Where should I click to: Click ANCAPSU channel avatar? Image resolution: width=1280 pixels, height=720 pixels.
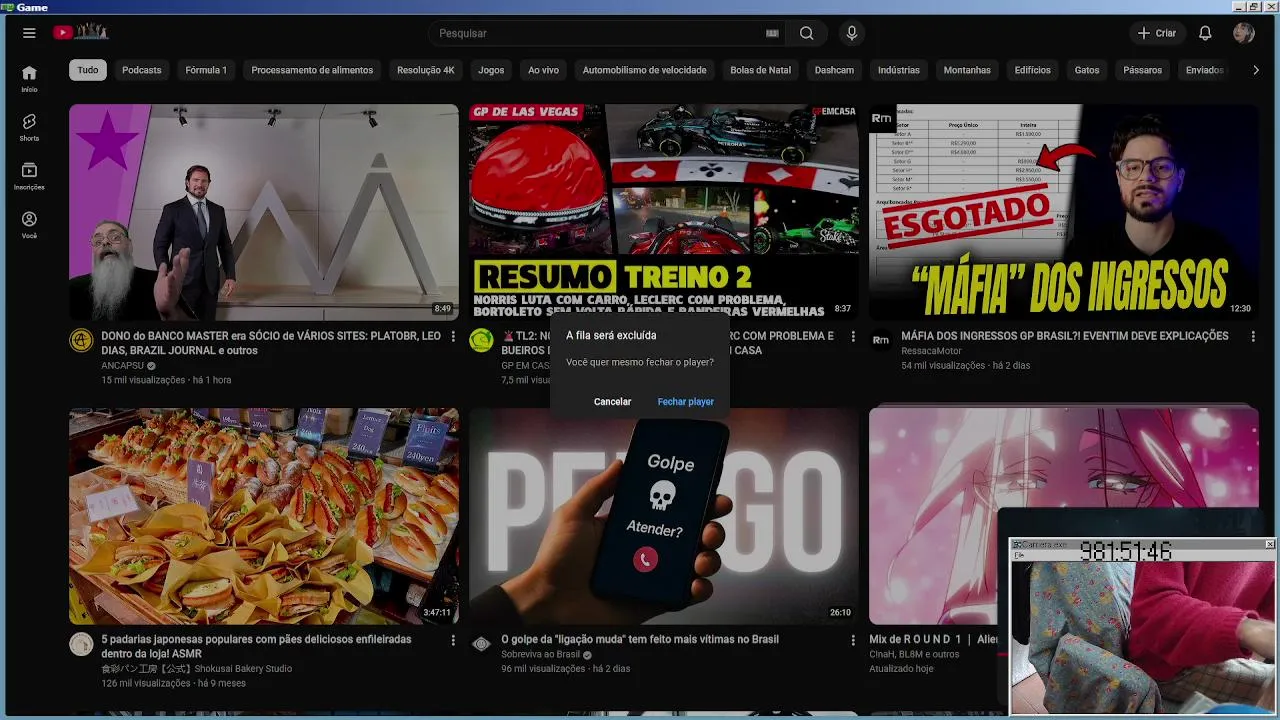(x=81, y=341)
